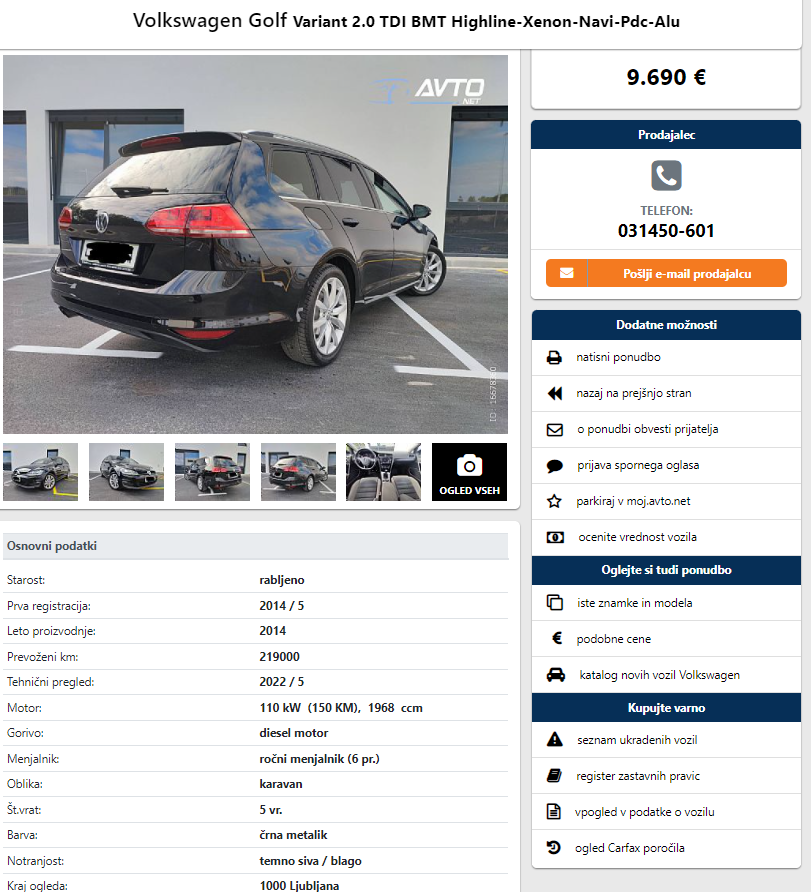Screen dimensions: 811x892
Task: Click the speech bubble icon for reporting ad
Action: point(555,466)
